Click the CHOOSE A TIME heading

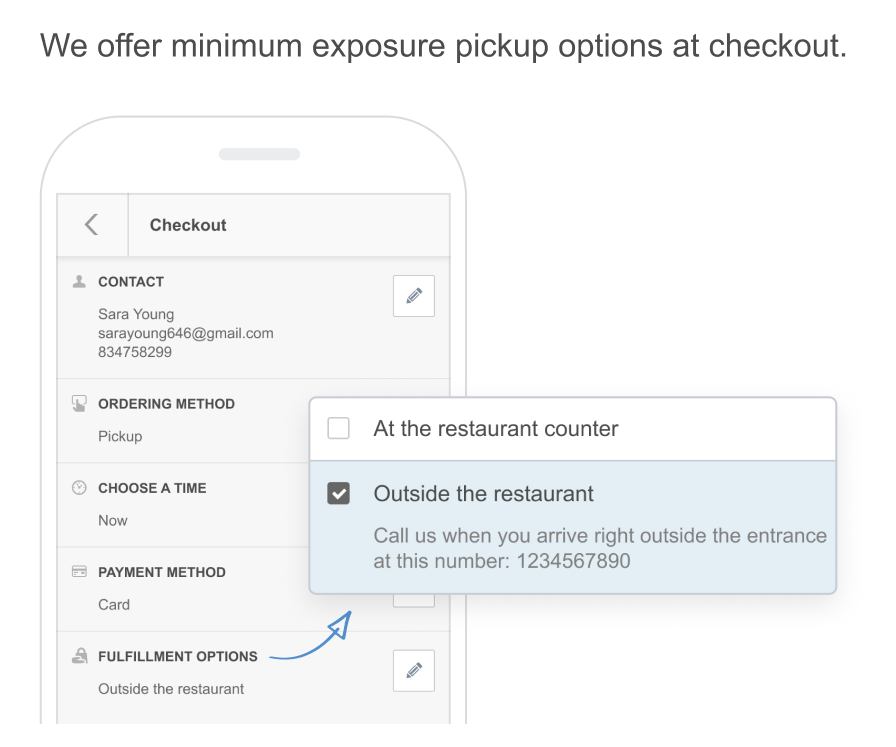(x=152, y=488)
